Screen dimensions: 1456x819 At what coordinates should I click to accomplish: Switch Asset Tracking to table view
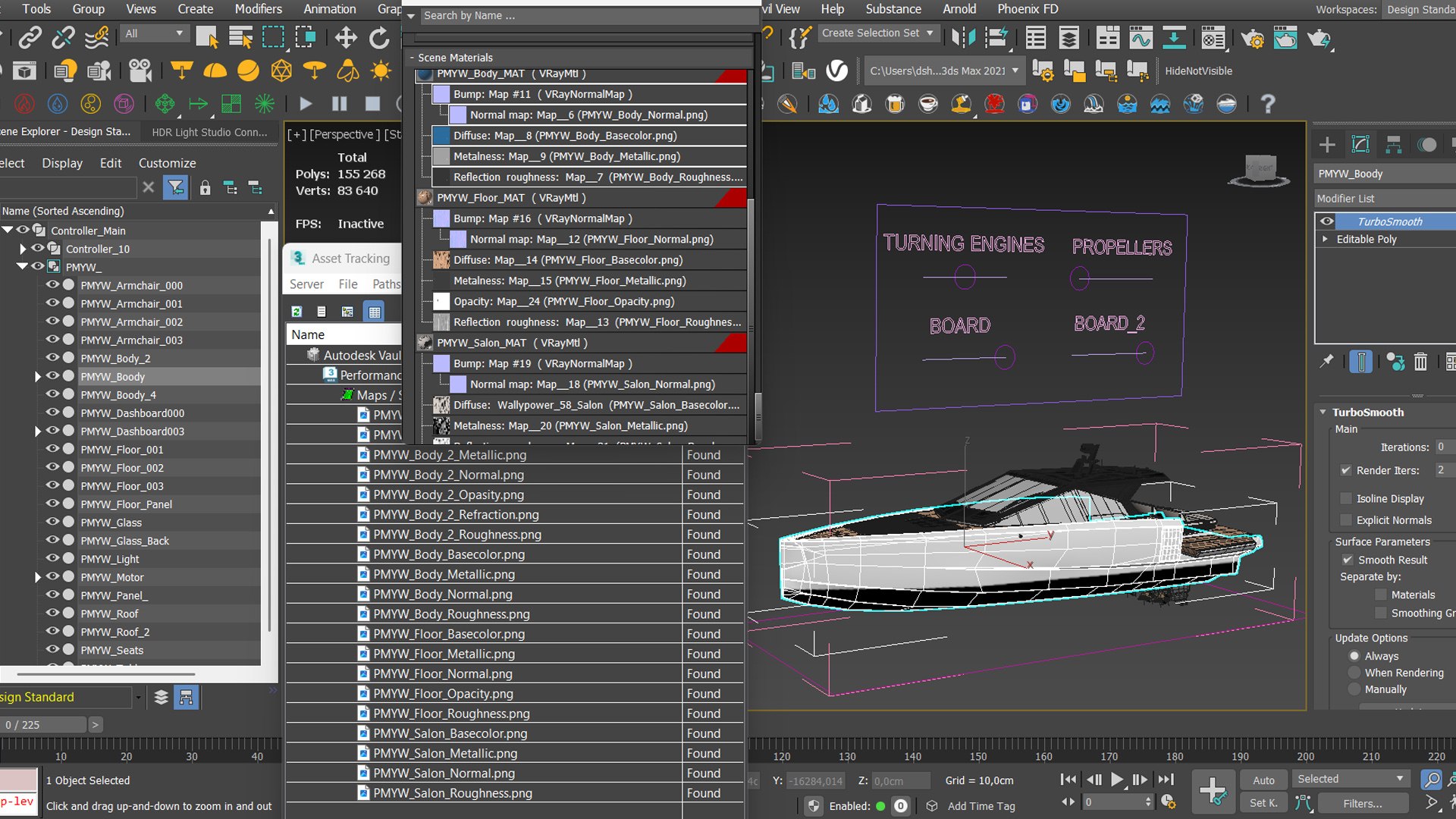[x=374, y=312]
